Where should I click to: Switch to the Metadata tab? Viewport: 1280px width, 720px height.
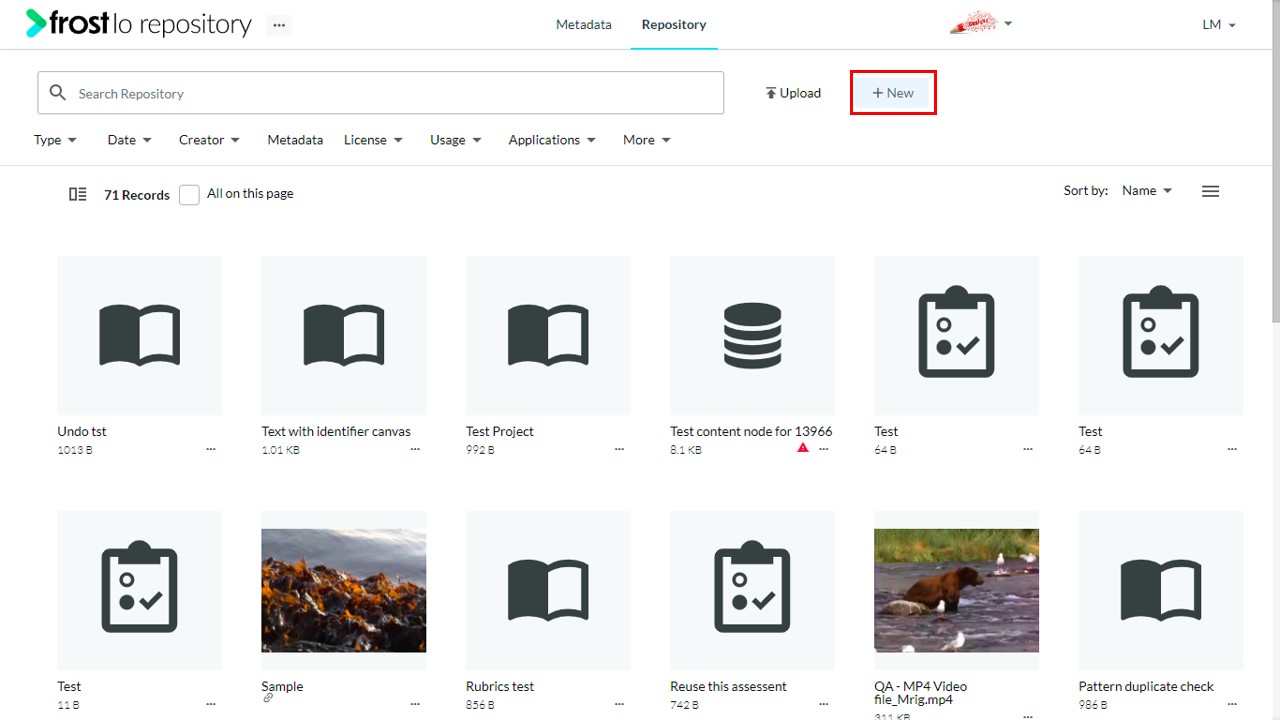[x=584, y=24]
